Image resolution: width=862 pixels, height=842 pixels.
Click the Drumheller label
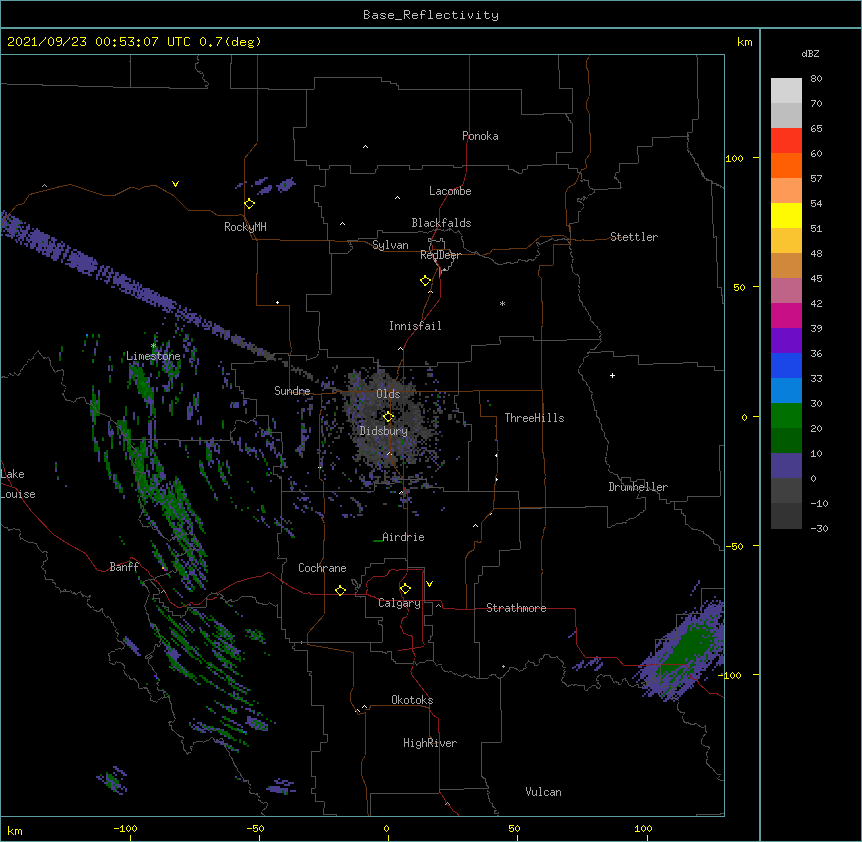click(x=638, y=487)
